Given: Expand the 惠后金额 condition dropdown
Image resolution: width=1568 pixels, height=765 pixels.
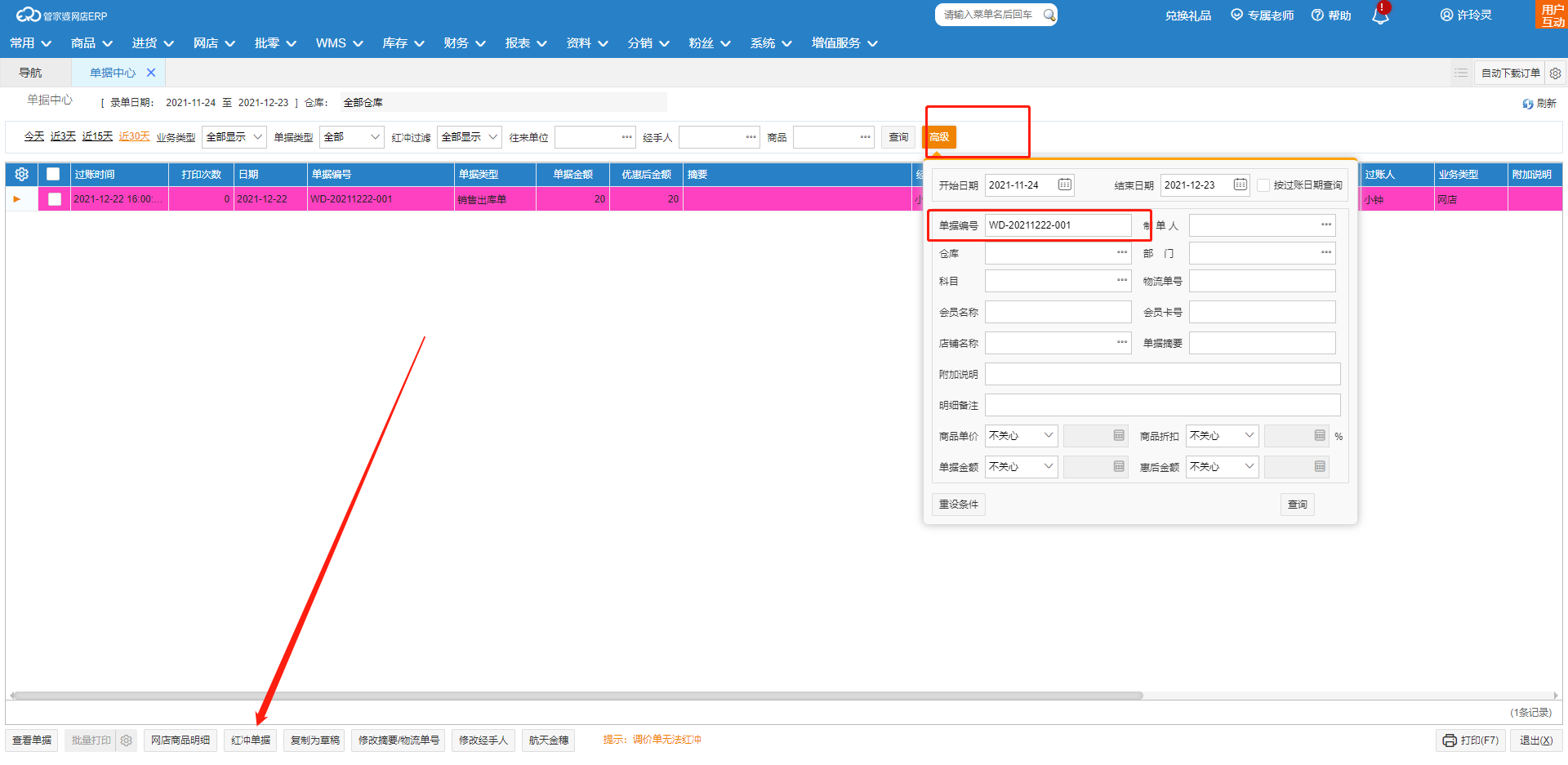Looking at the screenshot, I should click(1223, 467).
